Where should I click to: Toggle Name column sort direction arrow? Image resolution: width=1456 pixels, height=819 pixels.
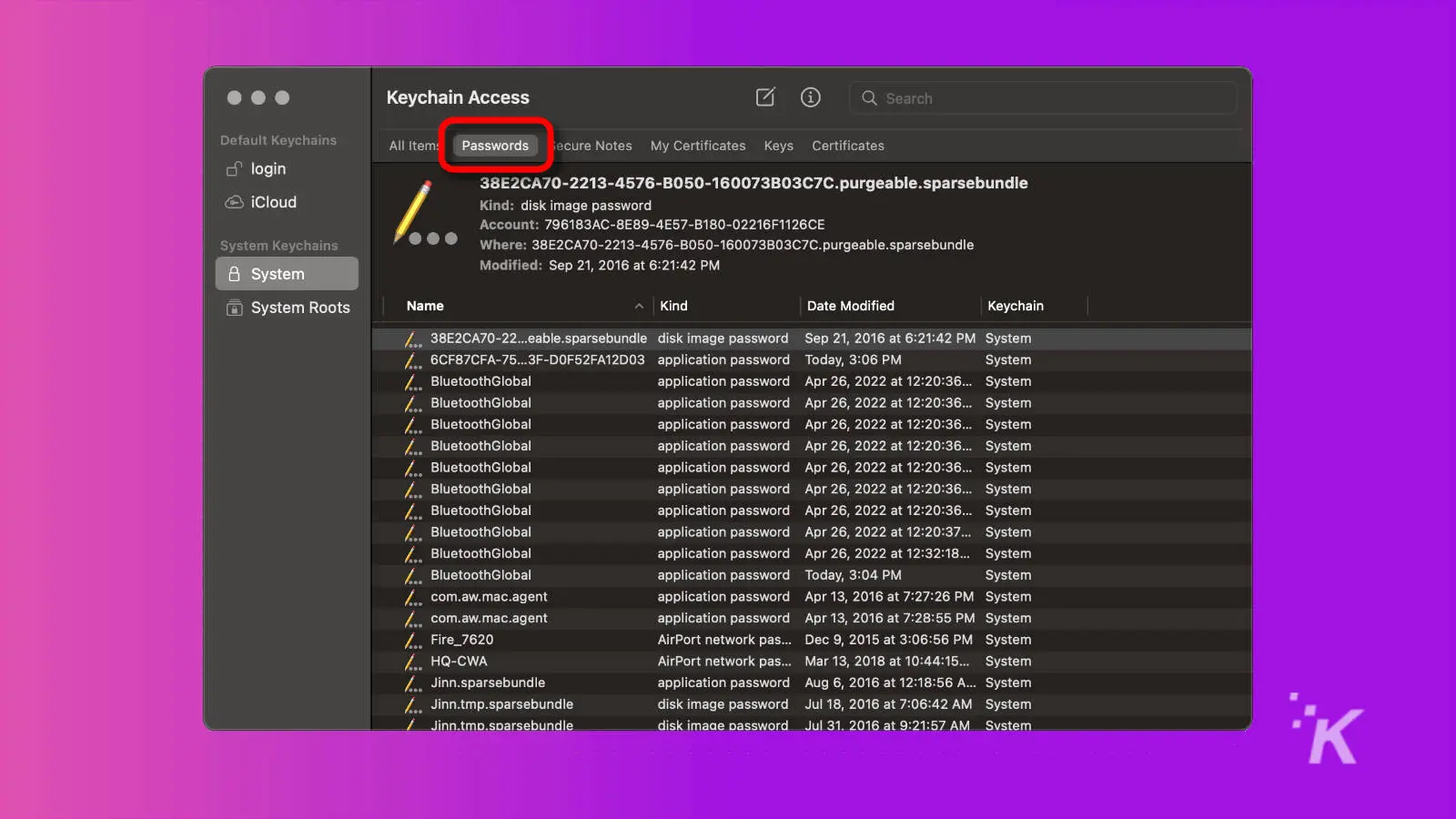click(639, 307)
